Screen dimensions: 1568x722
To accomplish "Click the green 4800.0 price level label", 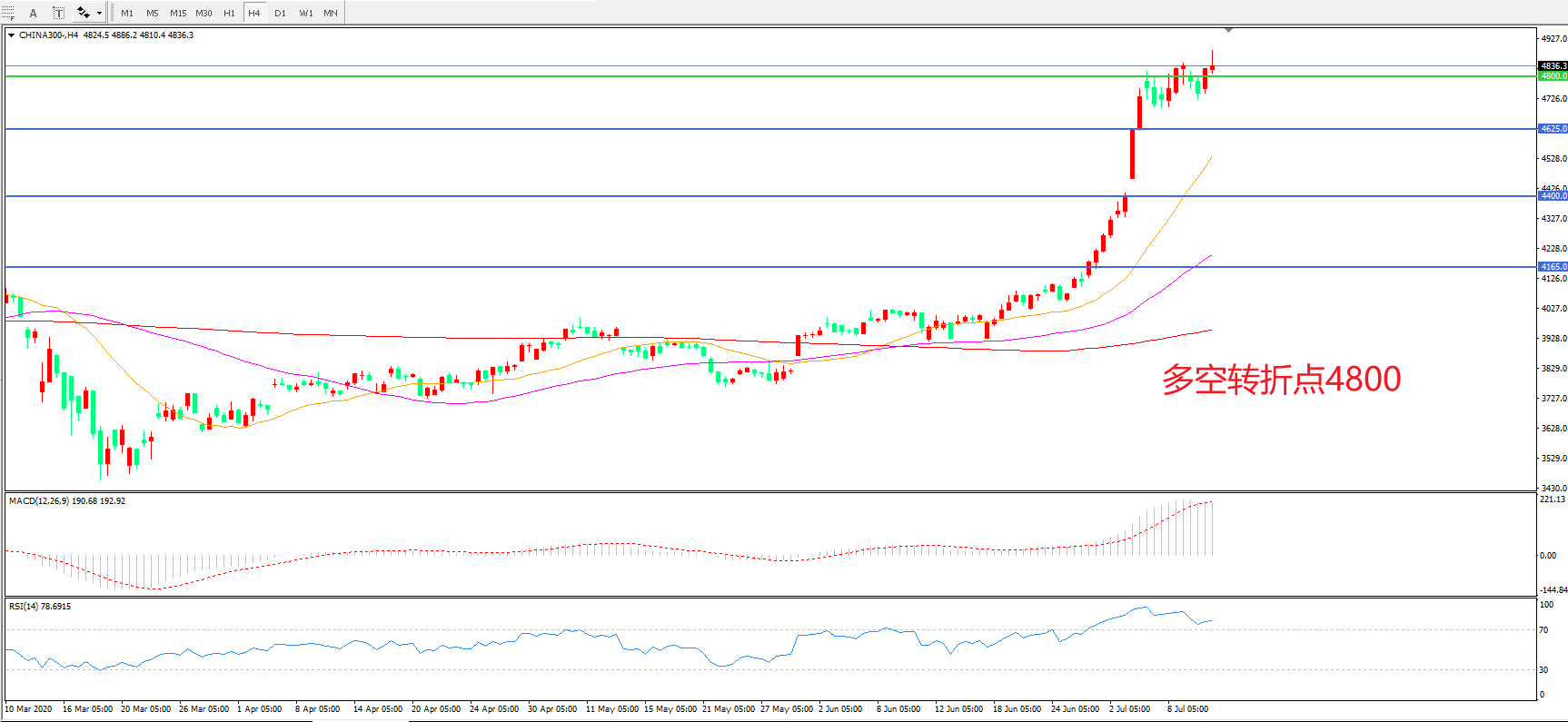I will [x=1553, y=76].
